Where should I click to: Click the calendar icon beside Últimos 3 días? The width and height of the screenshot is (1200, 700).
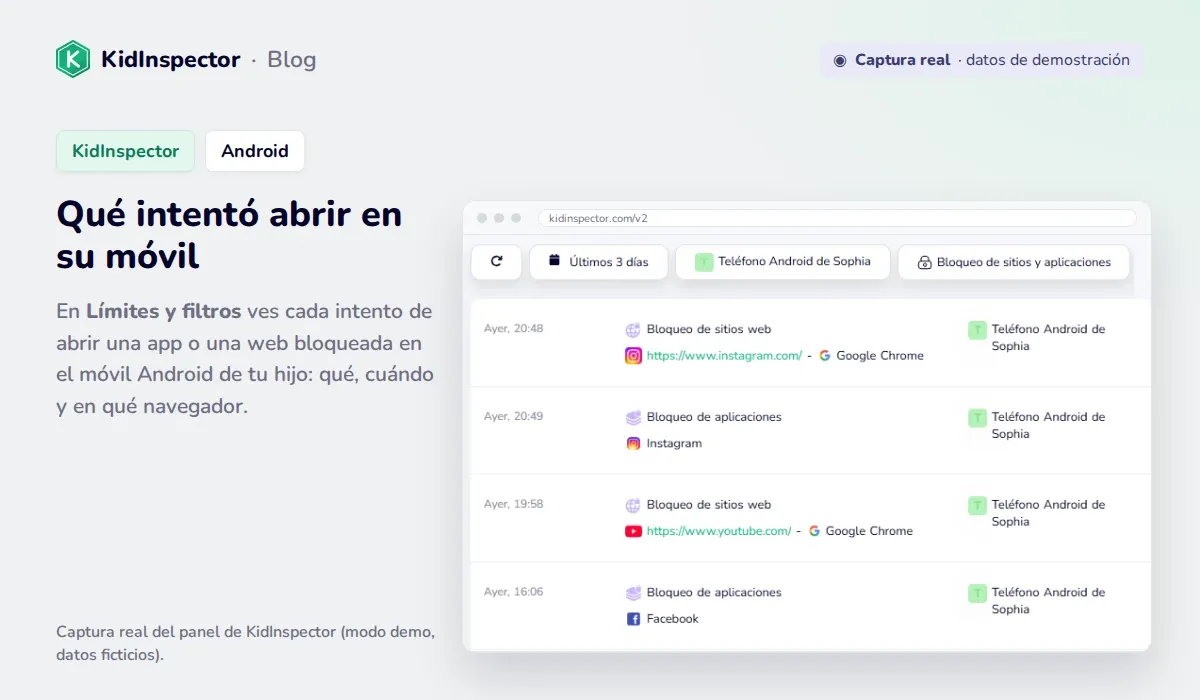pyautogui.click(x=554, y=261)
